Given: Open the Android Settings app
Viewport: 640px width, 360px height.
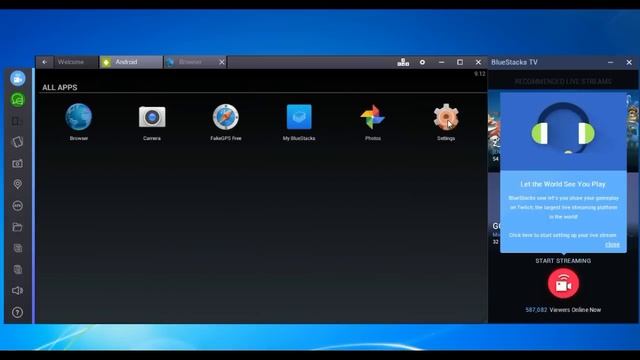Looking at the screenshot, I should pyautogui.click(x=446, y=122).
